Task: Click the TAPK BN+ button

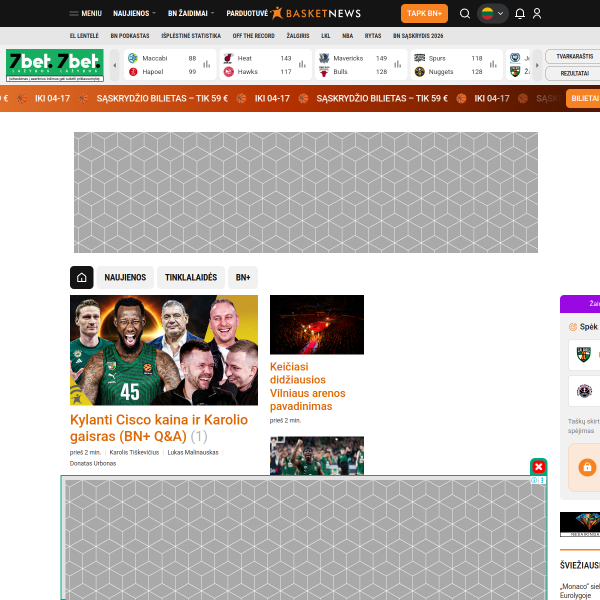Action: click(x=424, y=13)
